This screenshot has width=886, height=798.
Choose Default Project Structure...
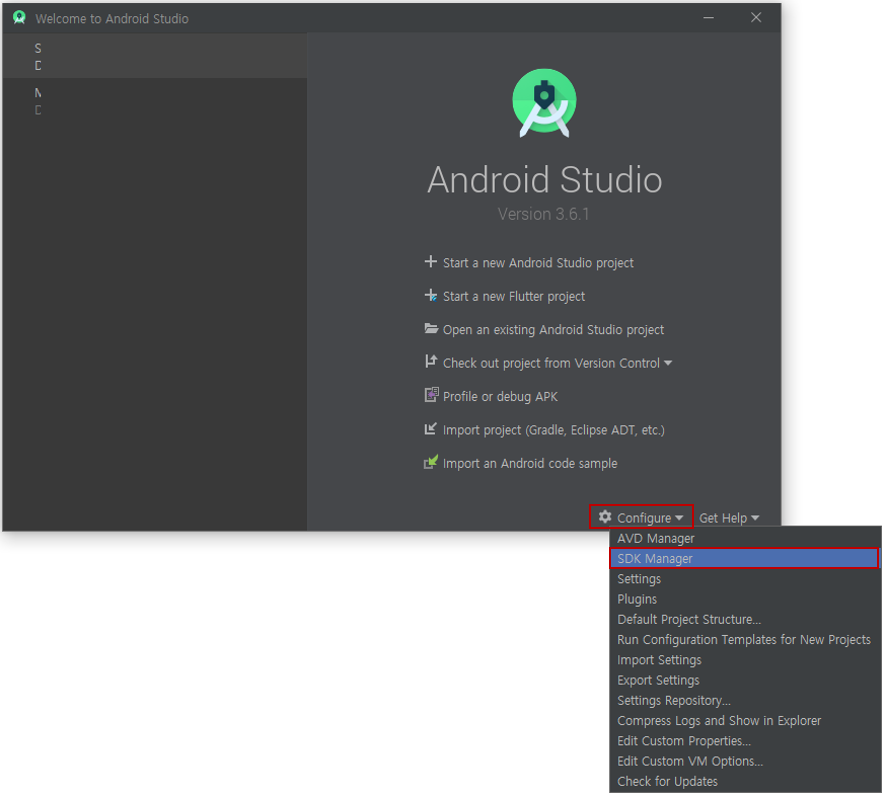(x=746, y=621)
